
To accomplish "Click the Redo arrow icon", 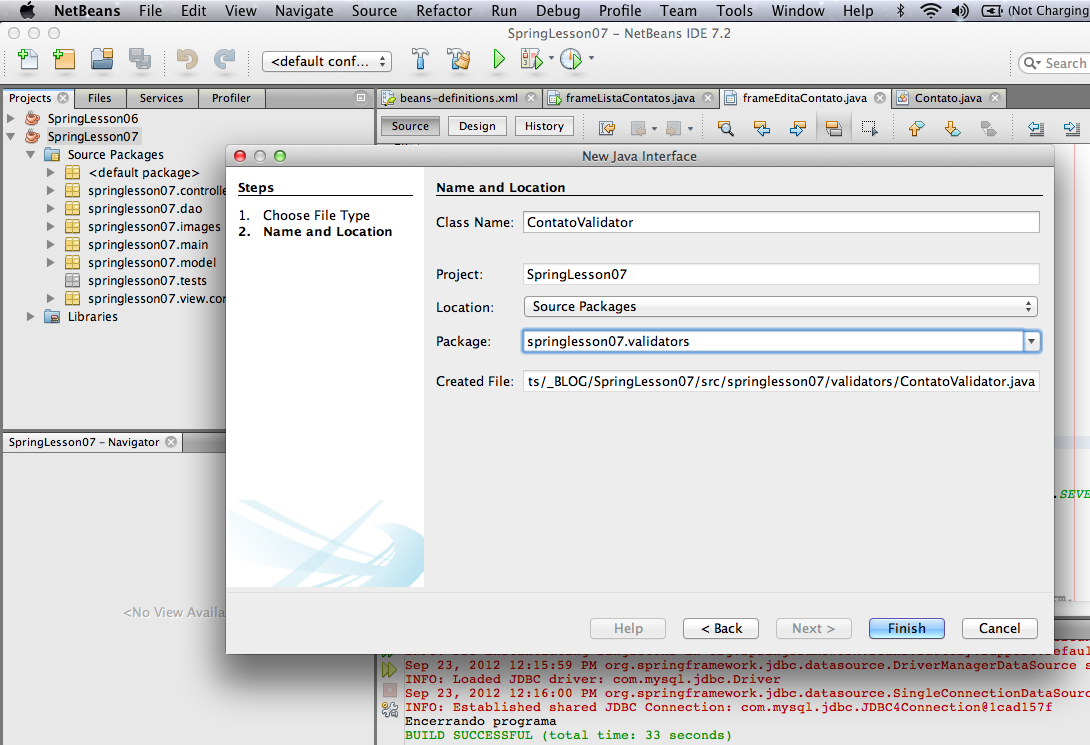I will coord(225,60).
